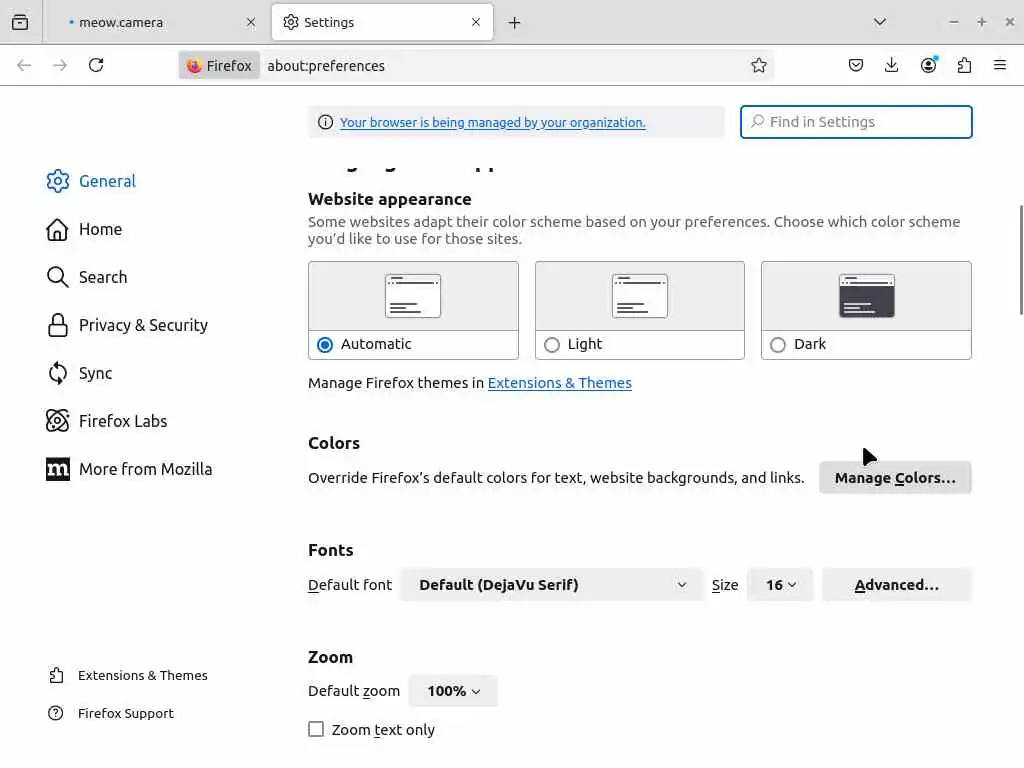Open the organization management link
This screenshot has height=768, width=1024.
pyautogui.click(x=492, y=122)
